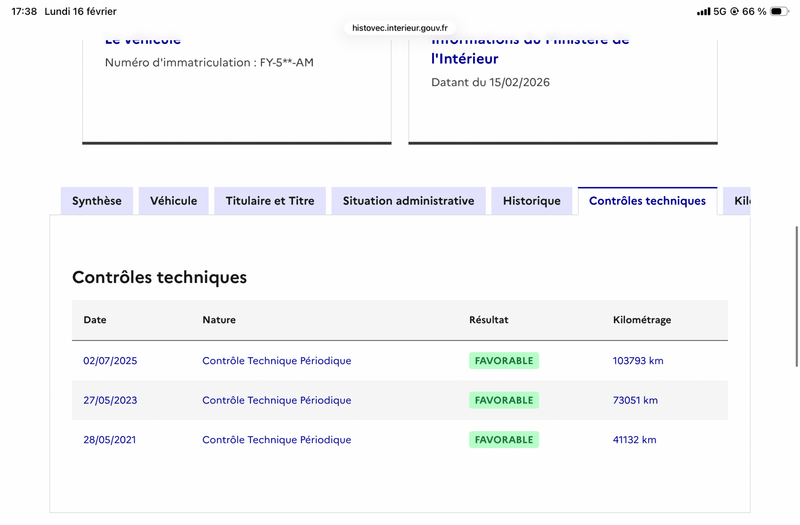Select the Contrôles techniques tab

647,201
